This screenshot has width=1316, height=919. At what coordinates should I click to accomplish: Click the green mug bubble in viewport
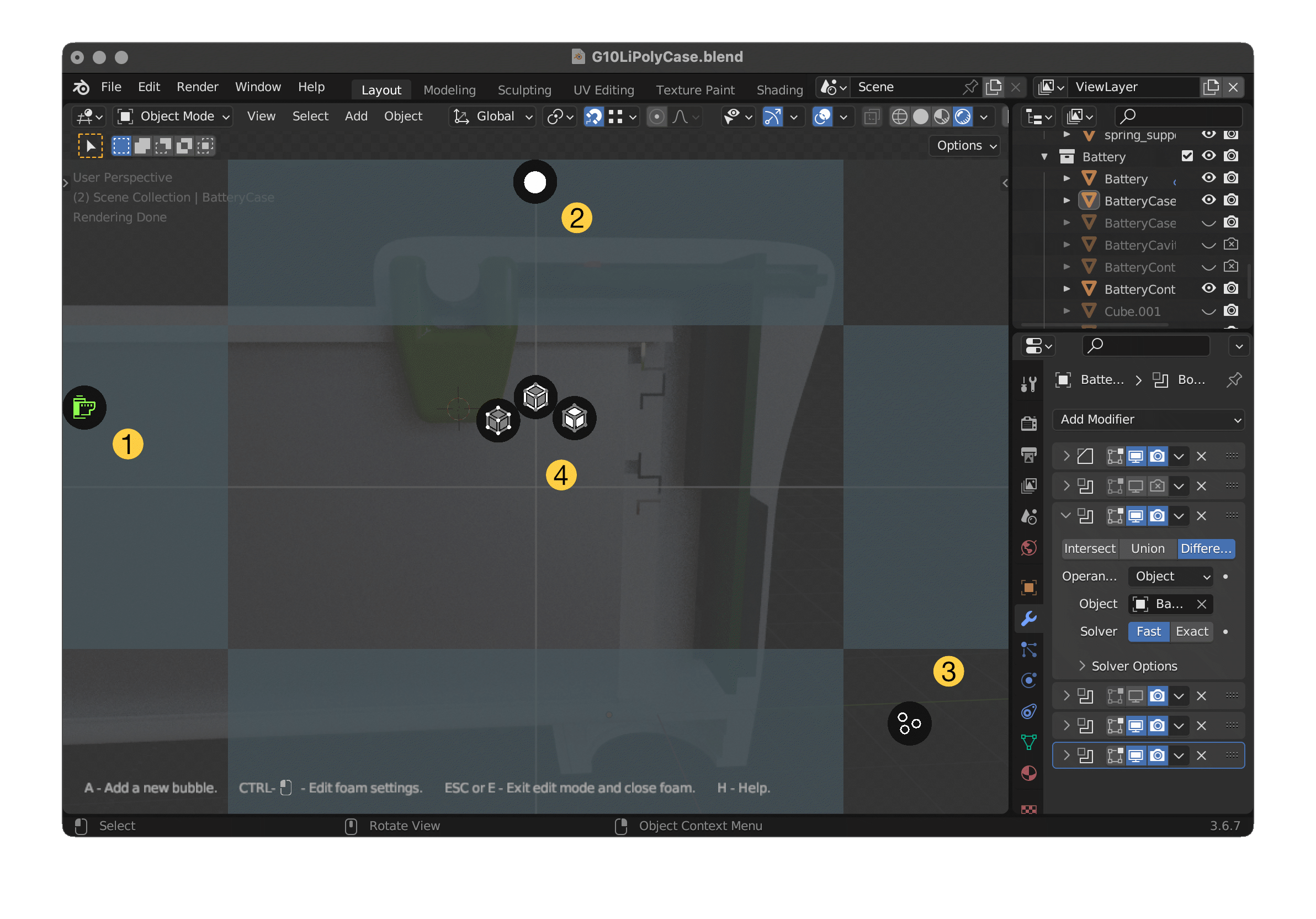[x=84, y=408]
